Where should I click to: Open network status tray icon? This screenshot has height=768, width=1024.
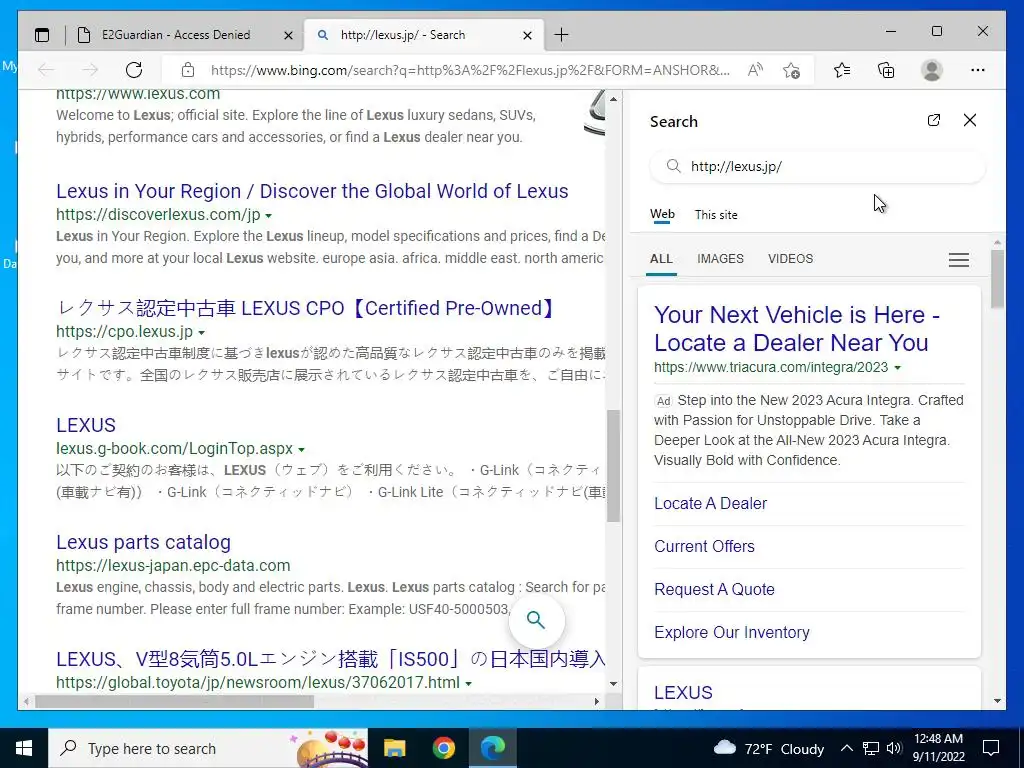[871, 748]
